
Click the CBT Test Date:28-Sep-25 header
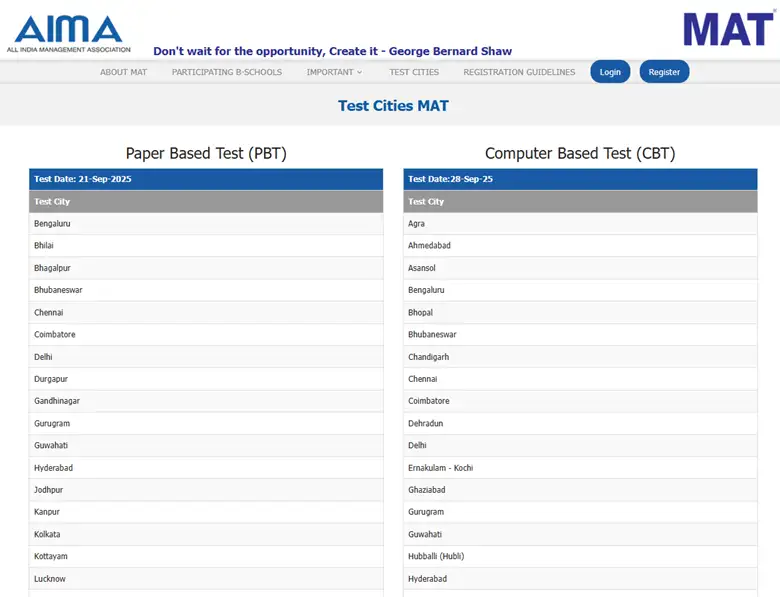tap(580, 179)
